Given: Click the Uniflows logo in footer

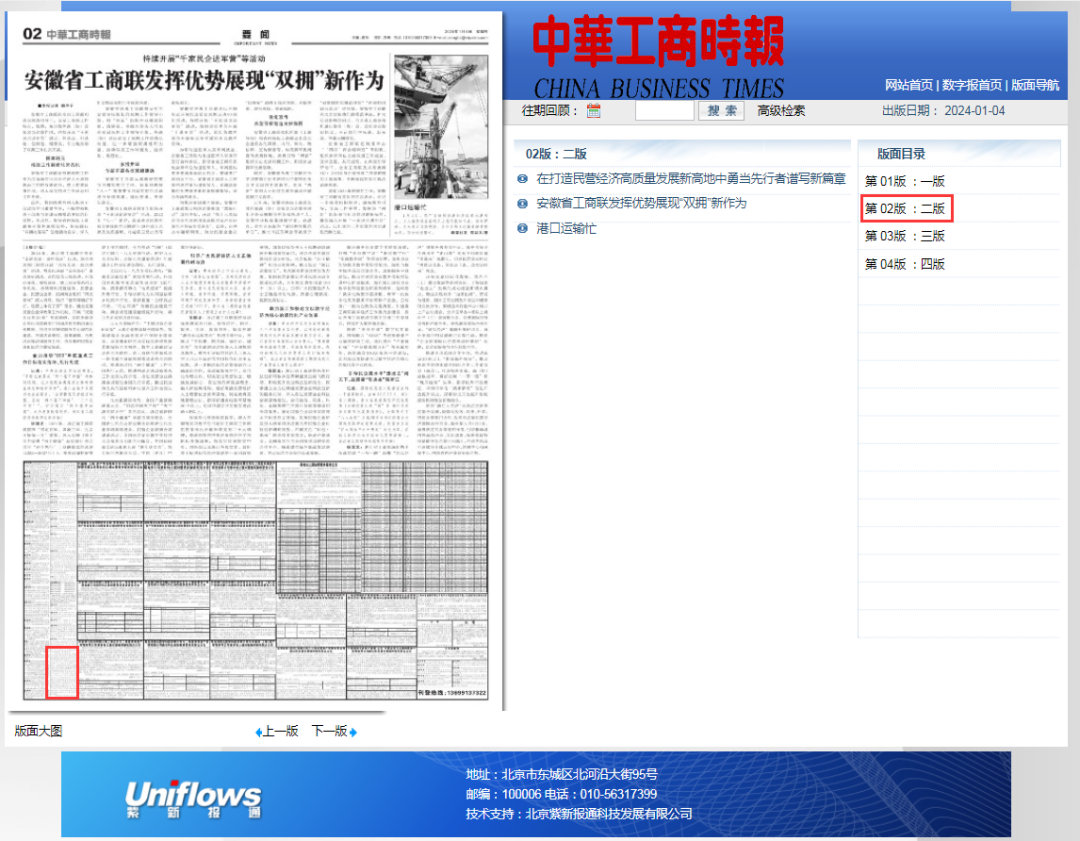Looking at the screenshot, I should (193, 798).
